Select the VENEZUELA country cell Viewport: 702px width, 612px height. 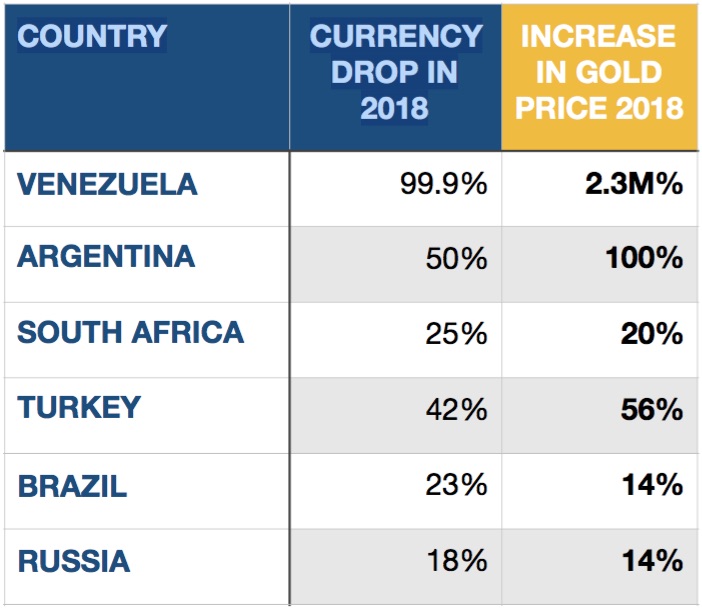click(x=108, y=185)
